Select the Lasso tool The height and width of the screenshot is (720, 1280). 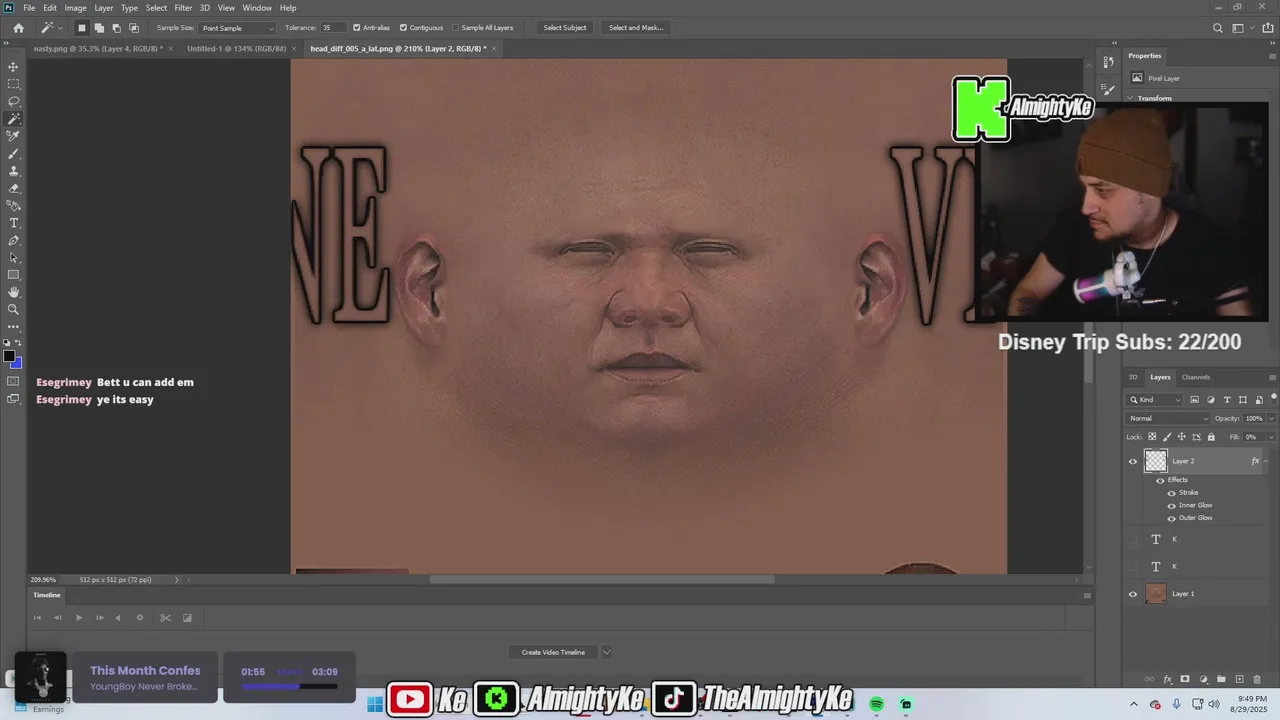14,101
